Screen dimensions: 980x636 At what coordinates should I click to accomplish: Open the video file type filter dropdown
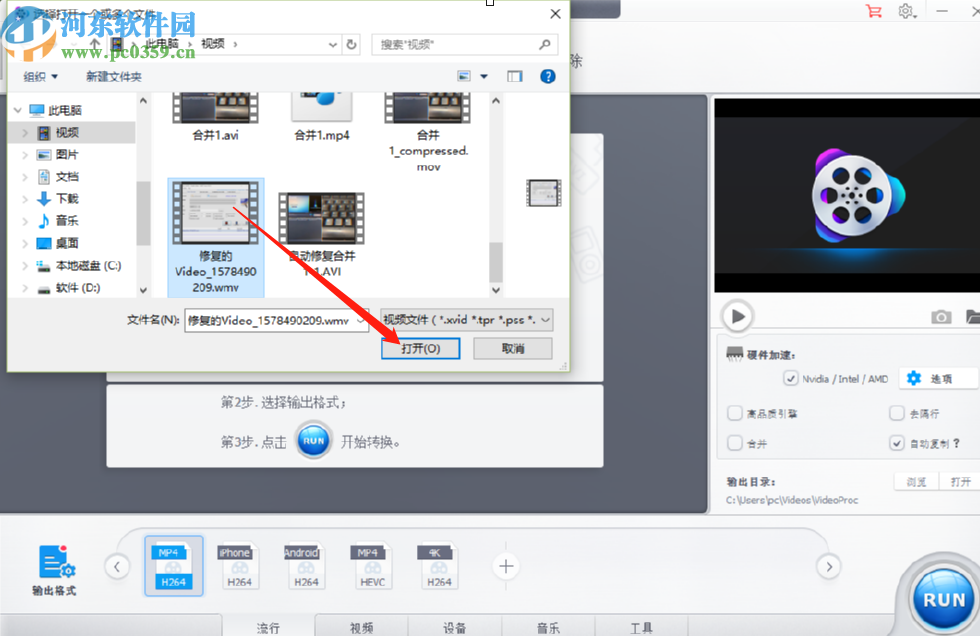466,320
